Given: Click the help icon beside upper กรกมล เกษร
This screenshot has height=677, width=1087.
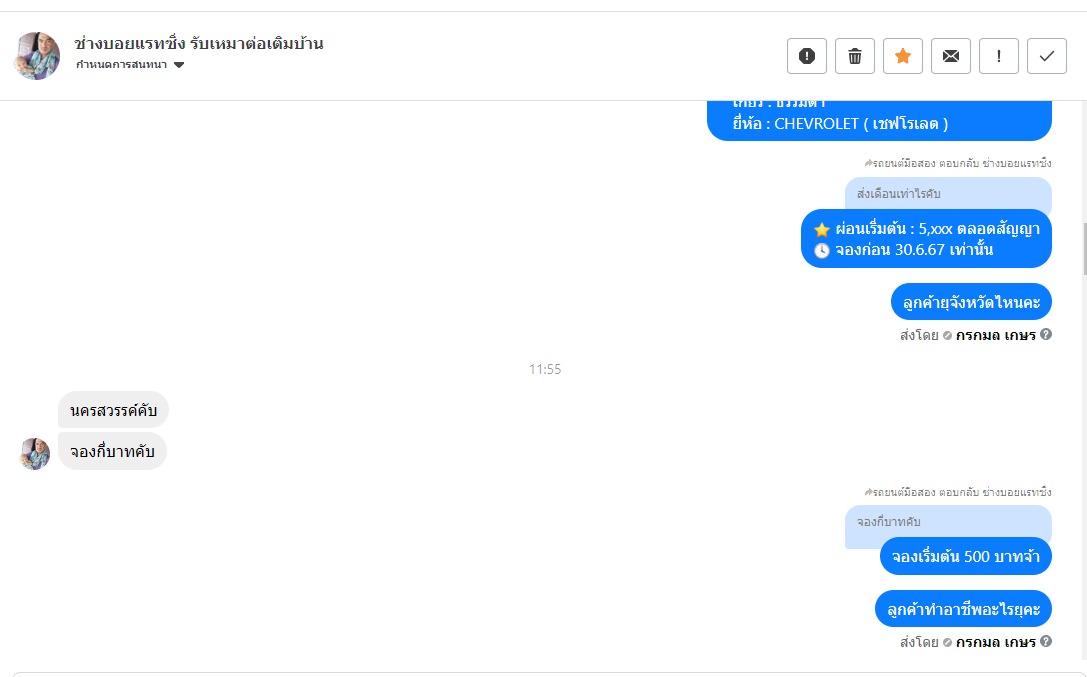Looking at the screenshot, I should (1046, 334).
